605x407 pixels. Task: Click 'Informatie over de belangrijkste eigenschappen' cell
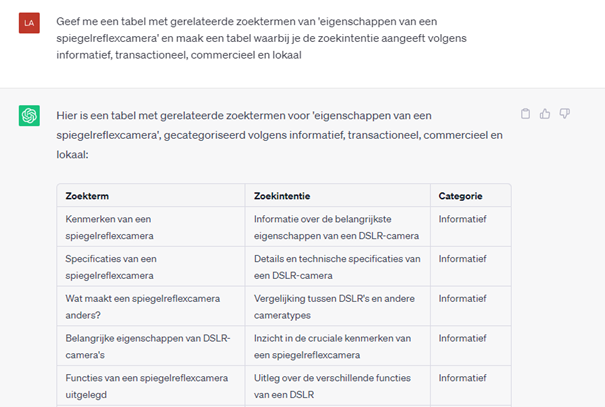point(336,227)
